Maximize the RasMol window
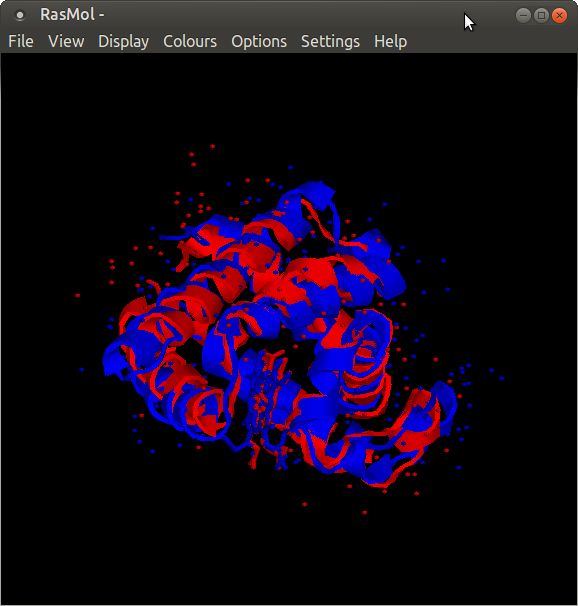Viewport: 578px width, 606px height. pos(541,15)
